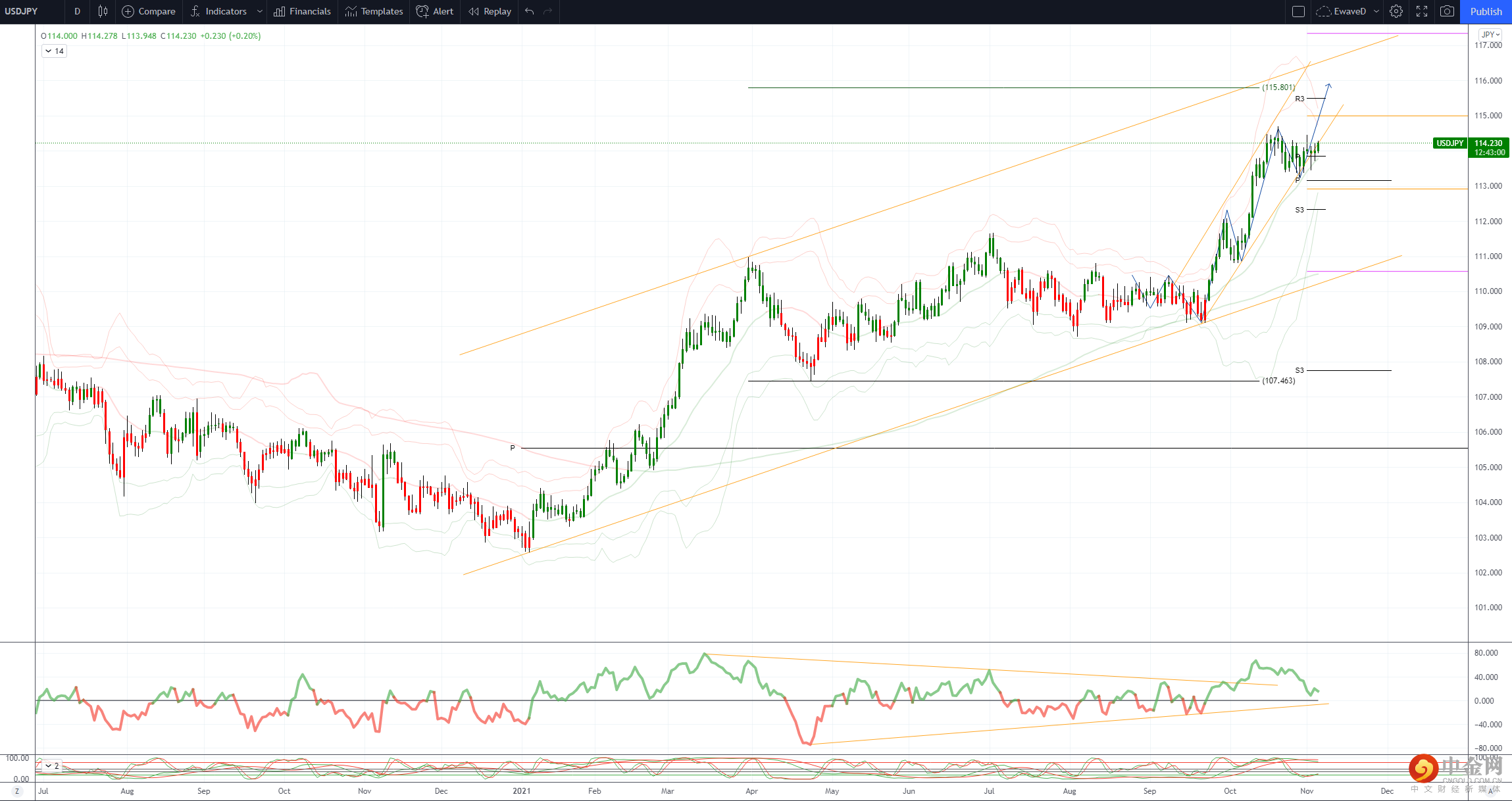Click the A auto-scale button
Screen dimensions: 1512x801
pos(1490,791)
